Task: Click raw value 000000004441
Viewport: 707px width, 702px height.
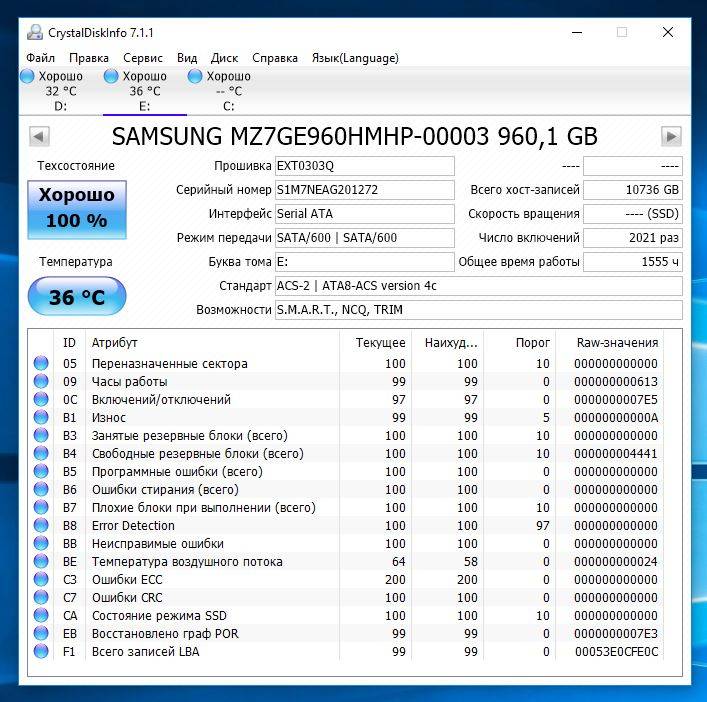Action: tap(616, 453)
